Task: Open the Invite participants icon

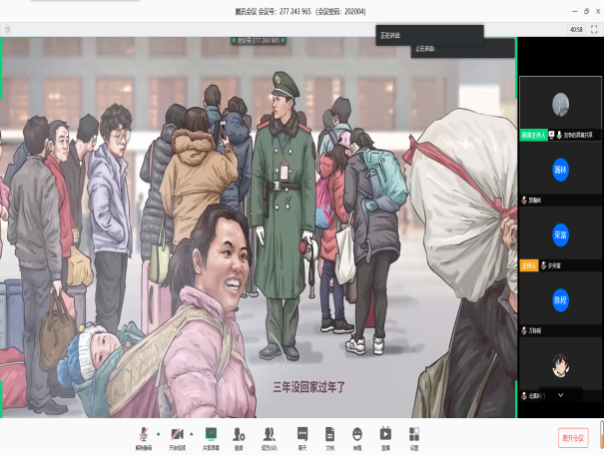Action: pos(239,433)
